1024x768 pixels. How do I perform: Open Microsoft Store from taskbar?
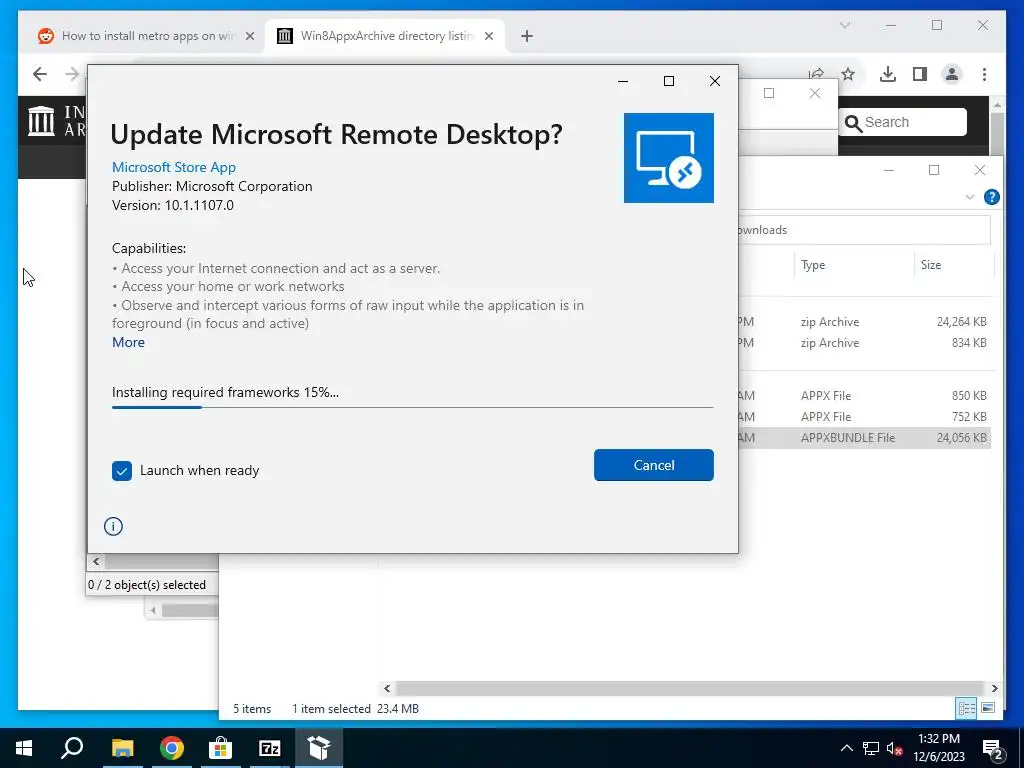tap(221, 748)
